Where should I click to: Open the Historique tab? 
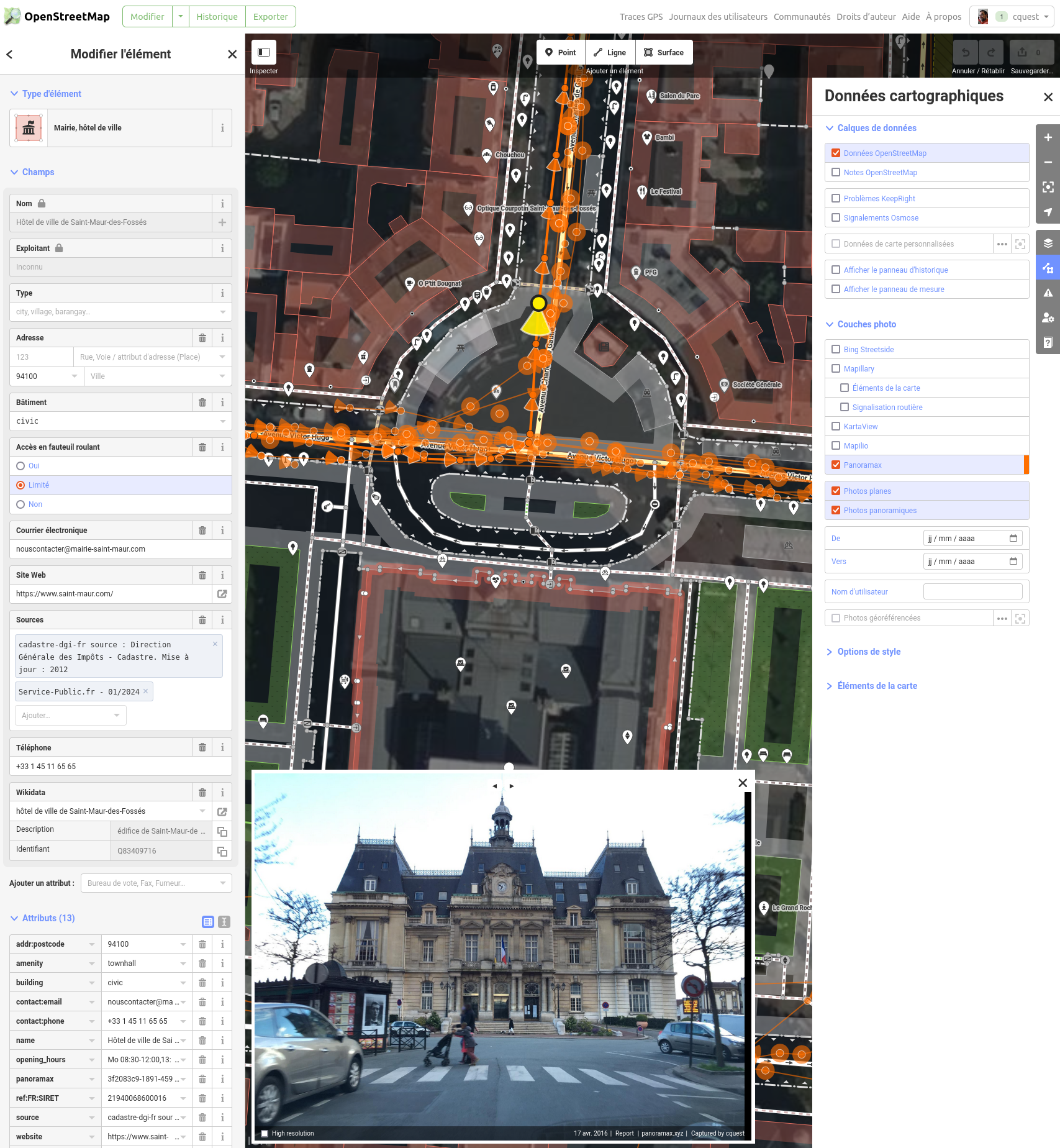tap(217, 17)
